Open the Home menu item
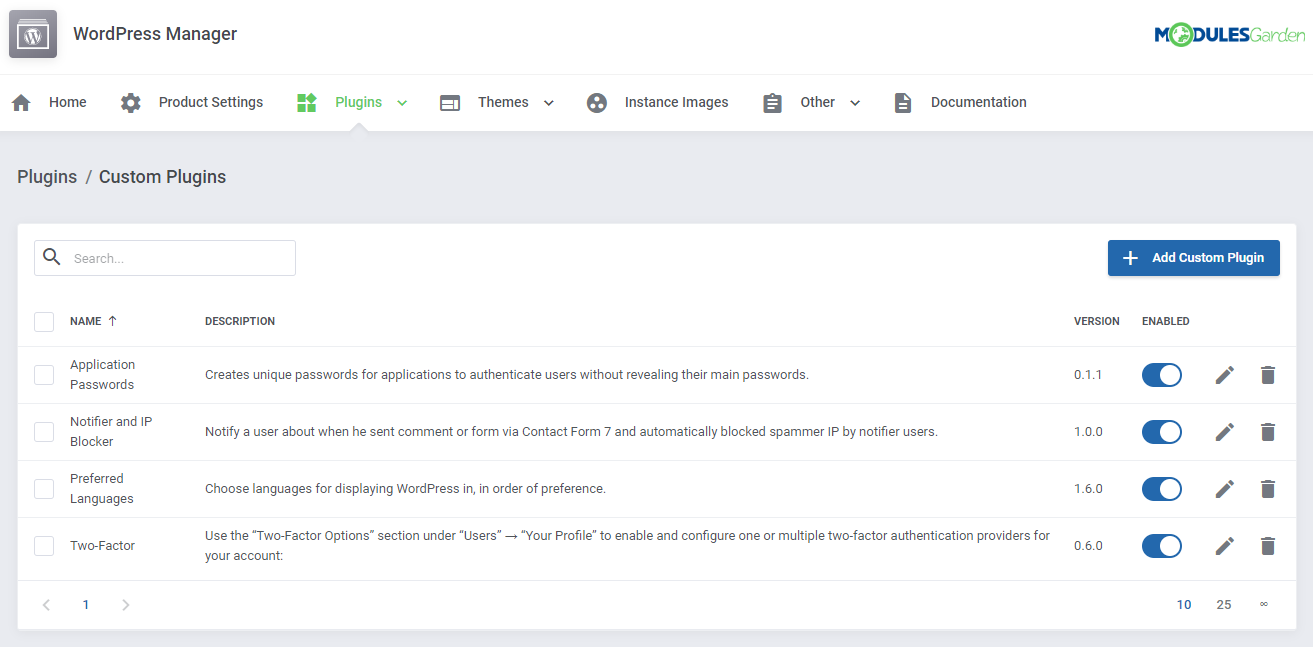Viewport: 1313px width, 647px height. click(x=68, y=102)
